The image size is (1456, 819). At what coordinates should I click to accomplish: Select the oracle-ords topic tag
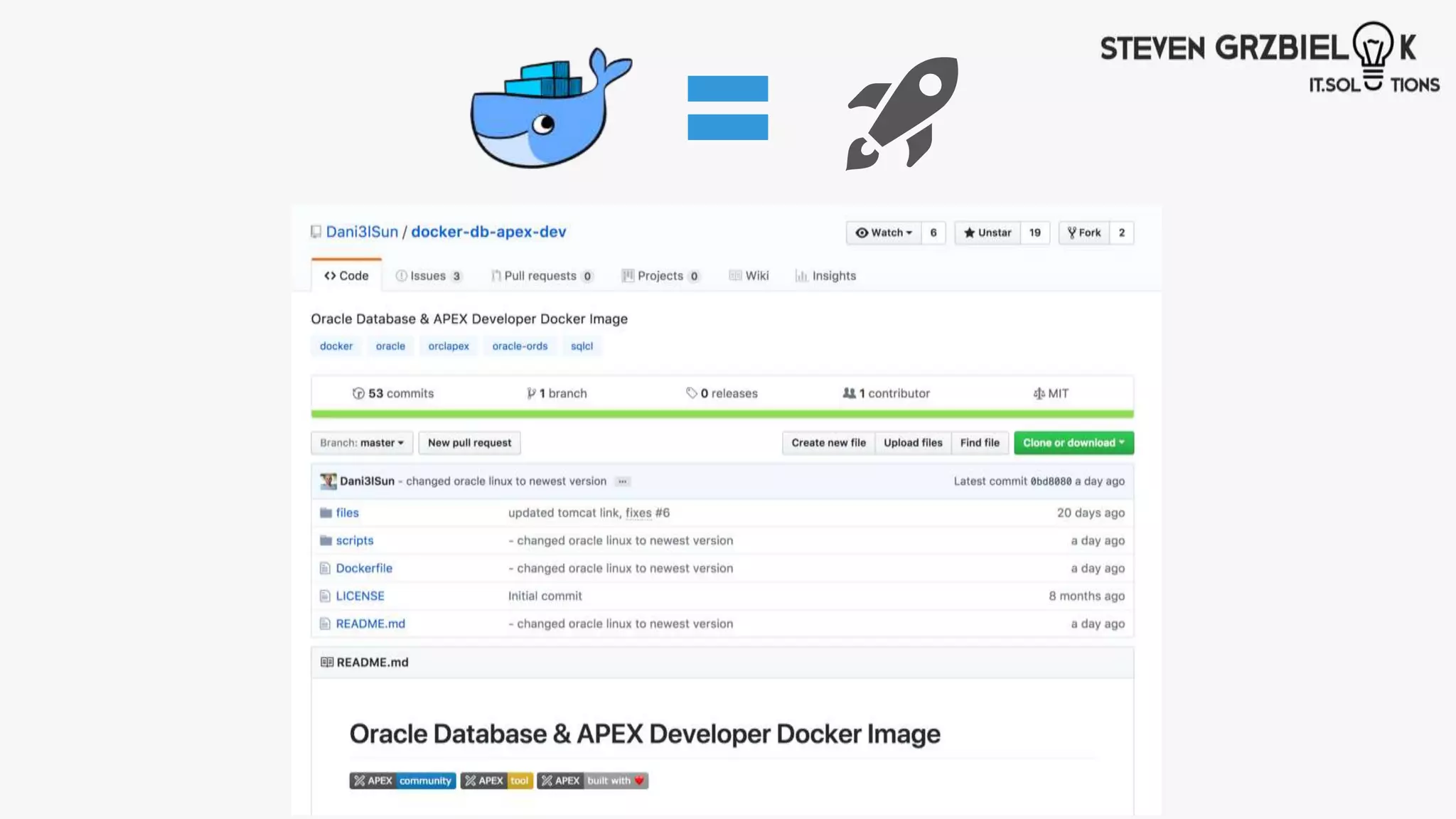coord(520,346)
